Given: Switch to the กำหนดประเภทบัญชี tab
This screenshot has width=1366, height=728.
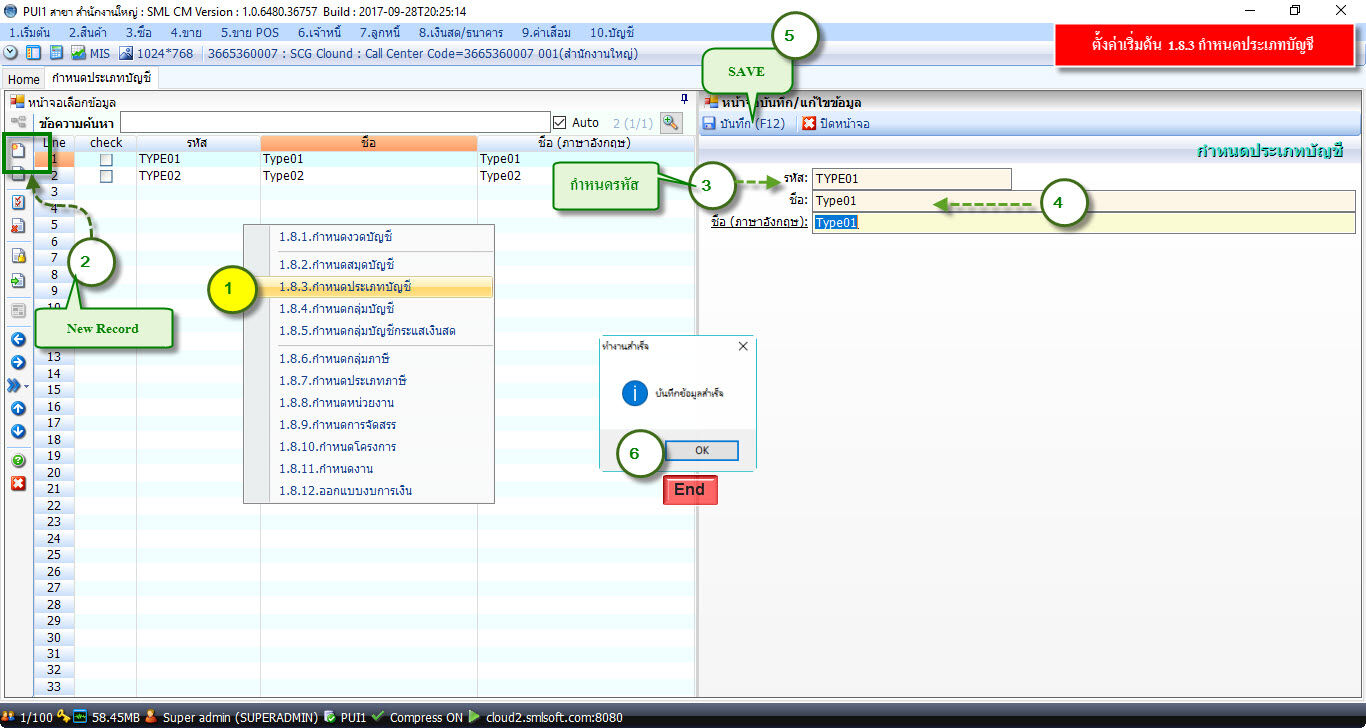Looking at the screenshot, I should (100, 79).
